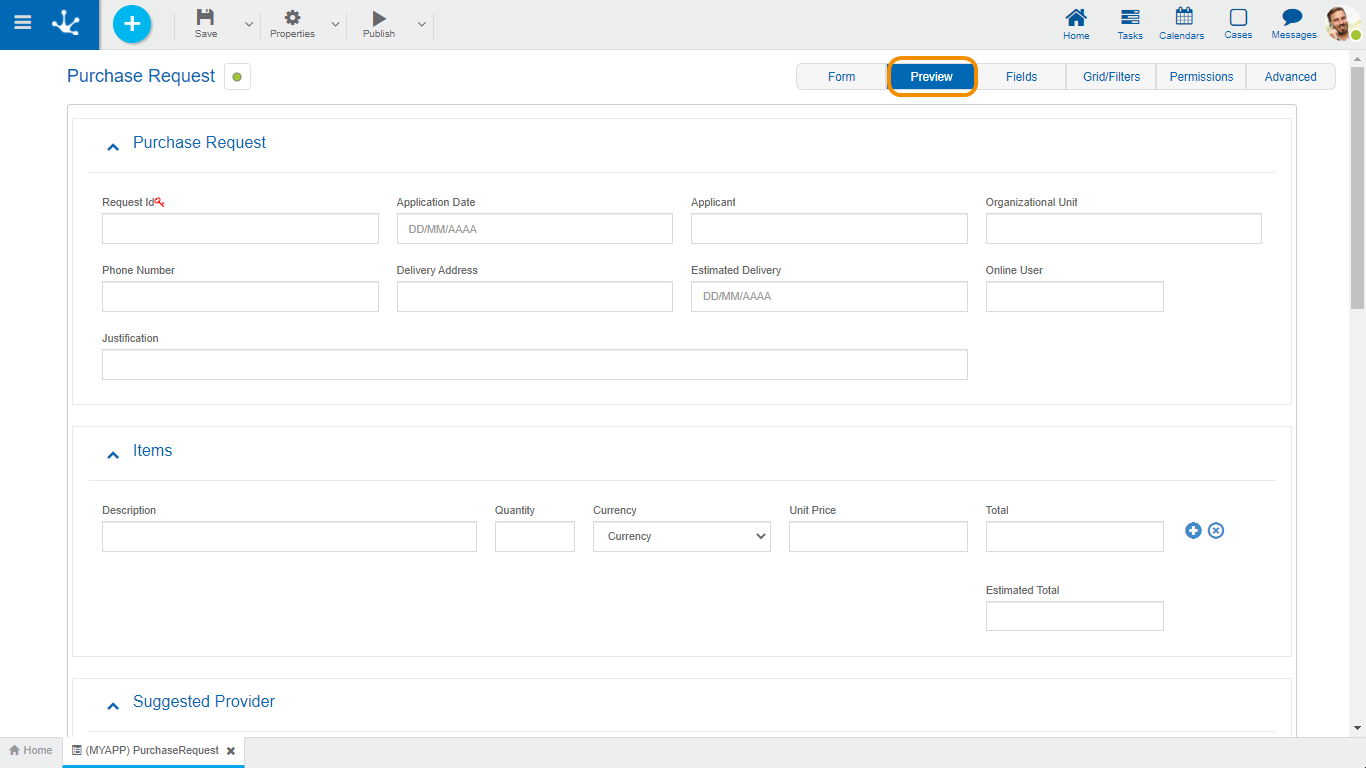1366x768 pixels.
Task: Expand the Save options arrow
Action: click(249, 25)
